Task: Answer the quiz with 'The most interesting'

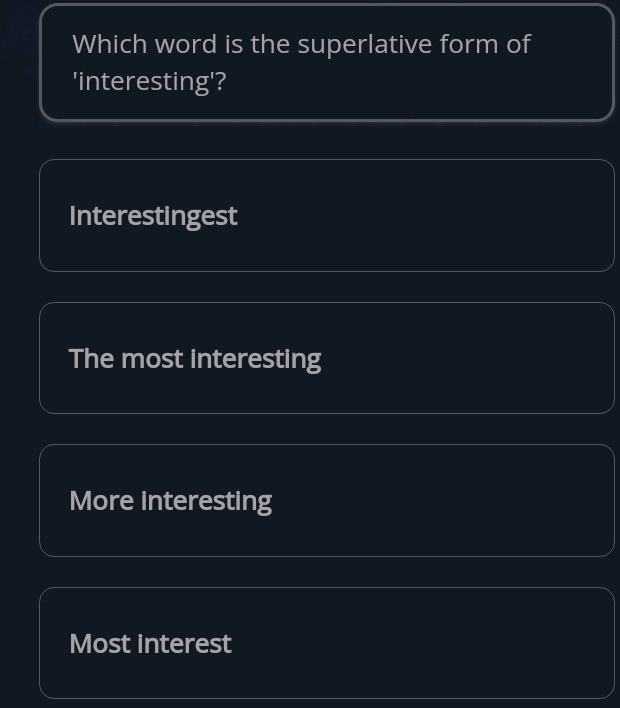Action: click(x=326, y=358)
